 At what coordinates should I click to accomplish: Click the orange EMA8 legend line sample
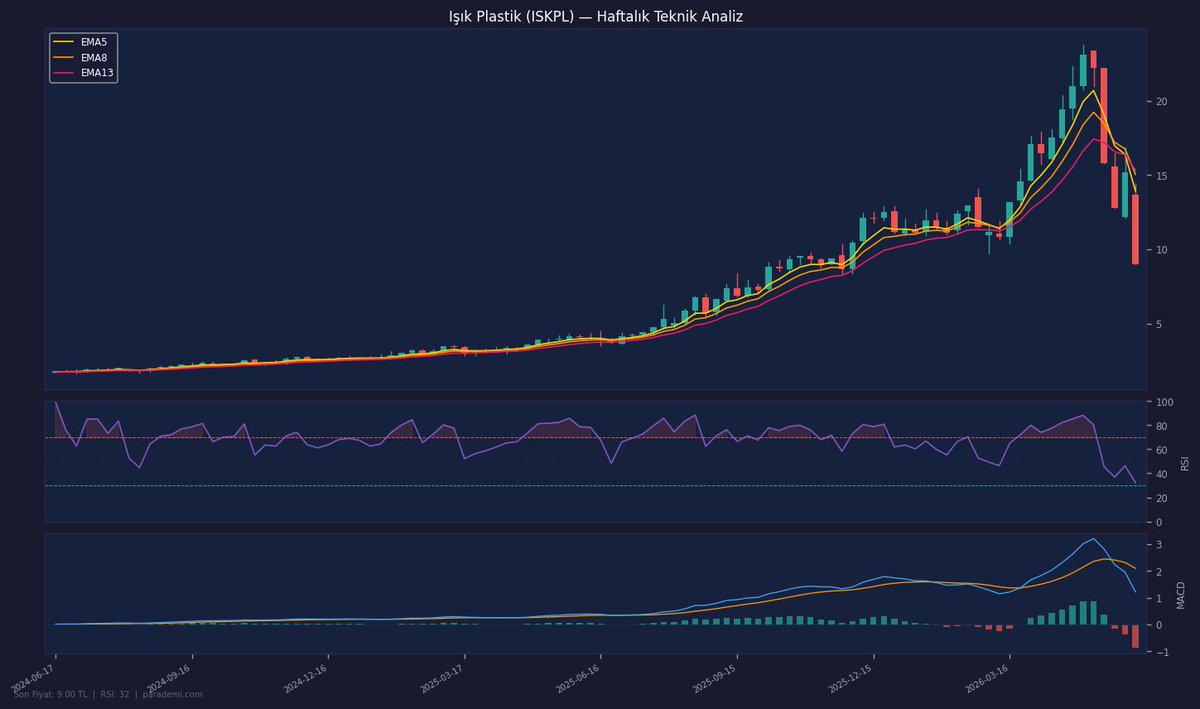(x=64, y=58)
